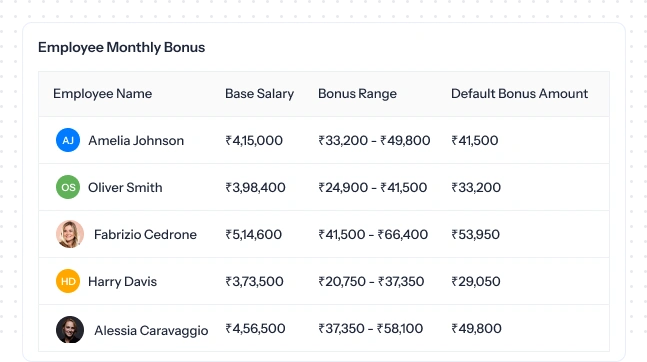Click the Bonus Range column header

[x=357, y=94]
